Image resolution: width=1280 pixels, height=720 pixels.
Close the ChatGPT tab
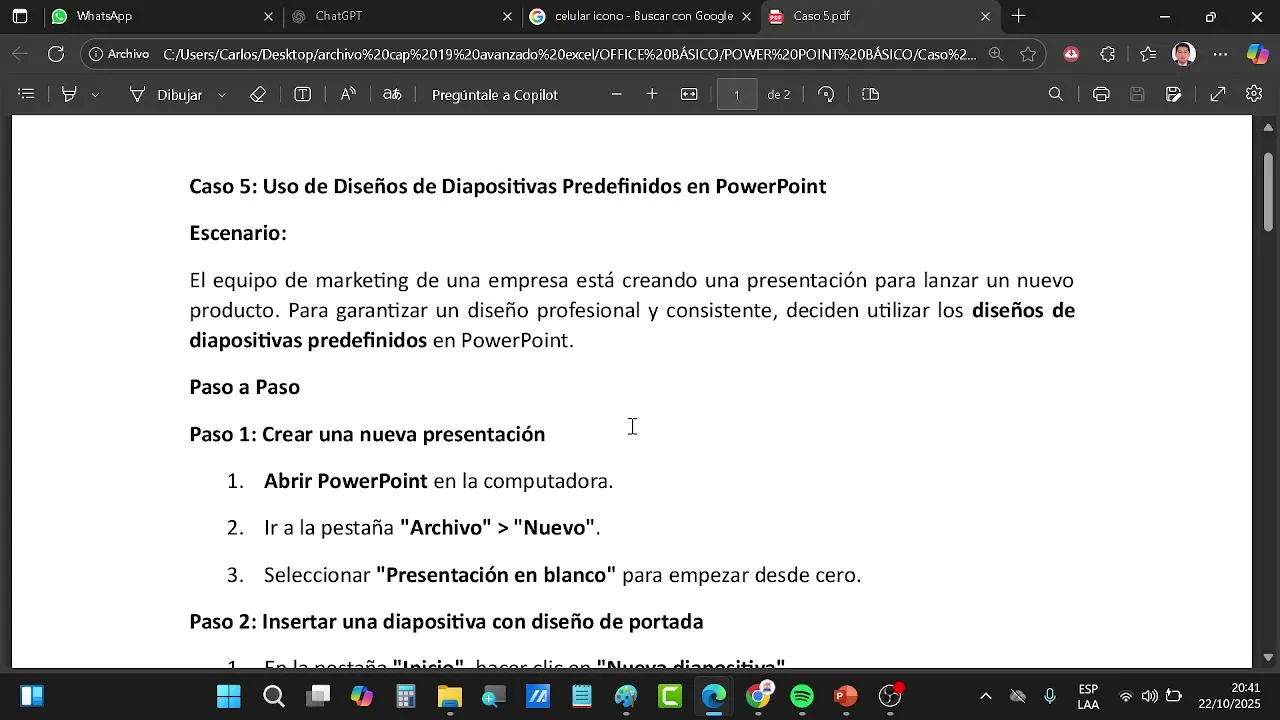coord(507,16)
